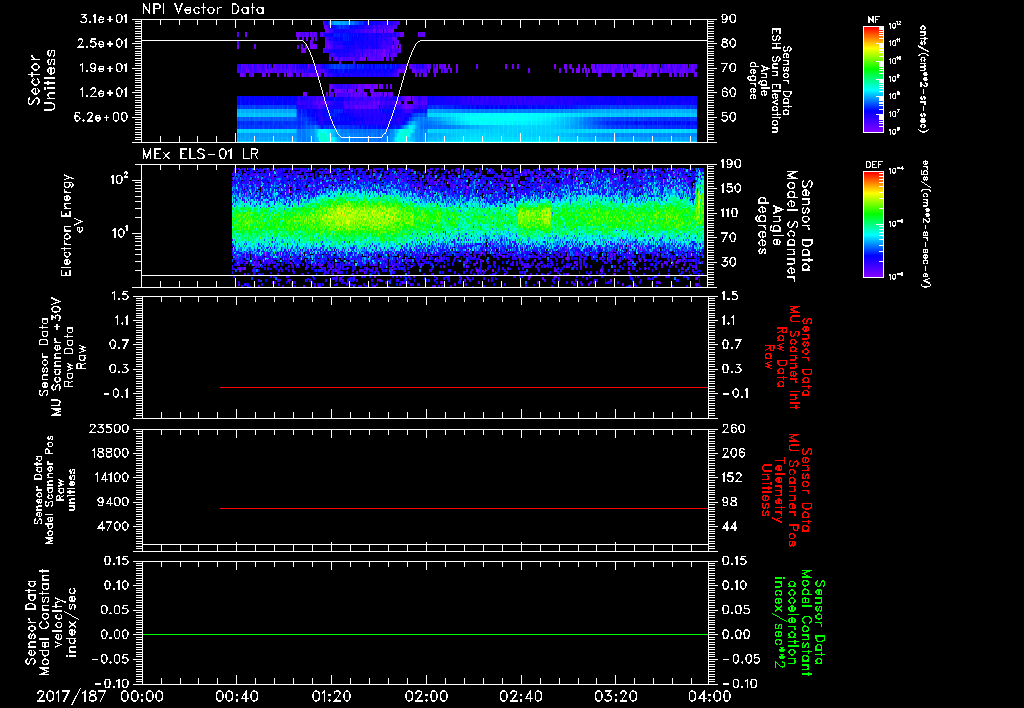The height and width of the screenshot is (708, 1024).
Task: Click the 23500 scanner position tick label
Action: (x=108, y=428)
